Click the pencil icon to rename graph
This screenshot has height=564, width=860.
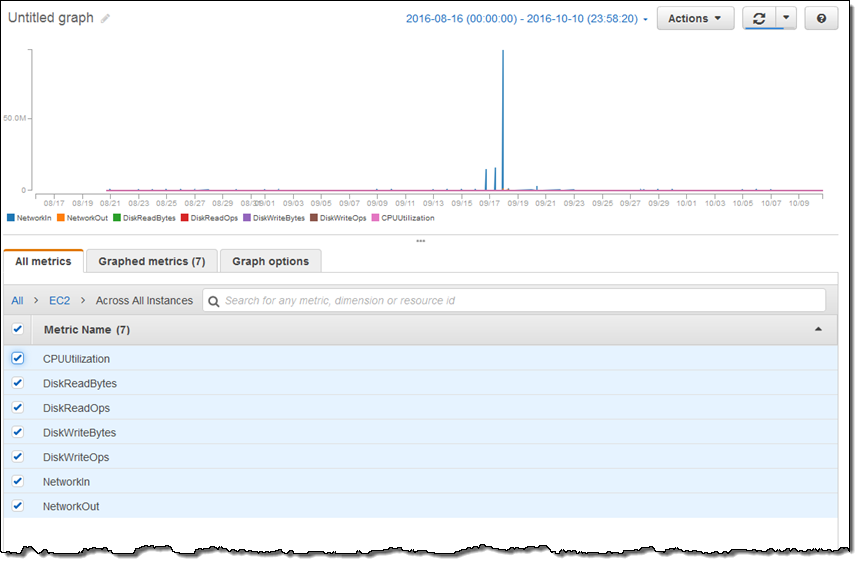[x=106, y=19]
